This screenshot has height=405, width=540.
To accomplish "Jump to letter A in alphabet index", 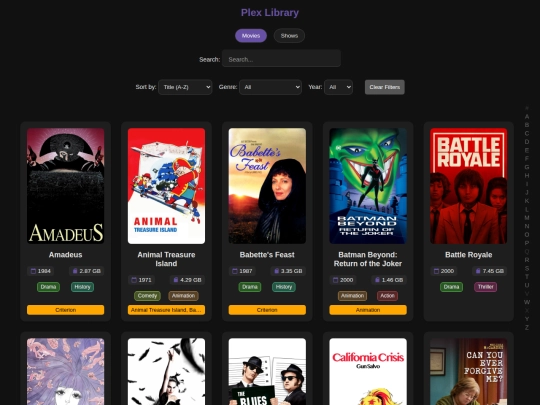I will coord(527,116).
